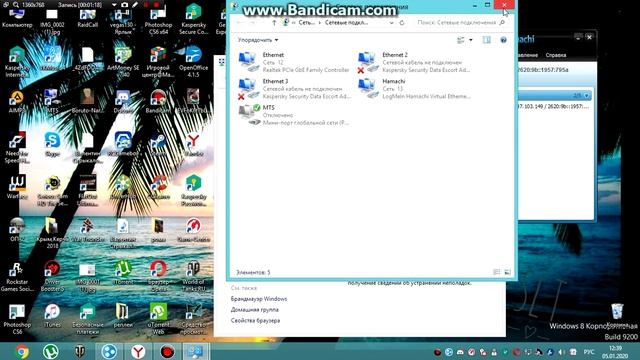Open the Warface desktop shortcut
The width and height of the screenshot is (640, 360).
[x=17, y=187]
